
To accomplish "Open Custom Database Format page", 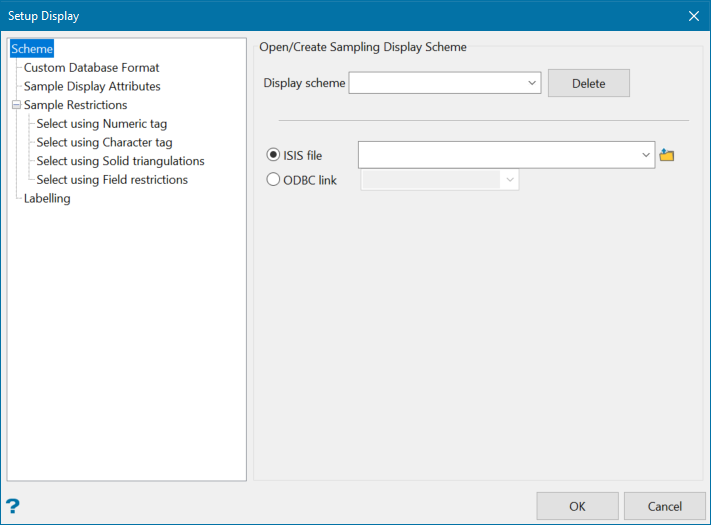I will 91,68.
